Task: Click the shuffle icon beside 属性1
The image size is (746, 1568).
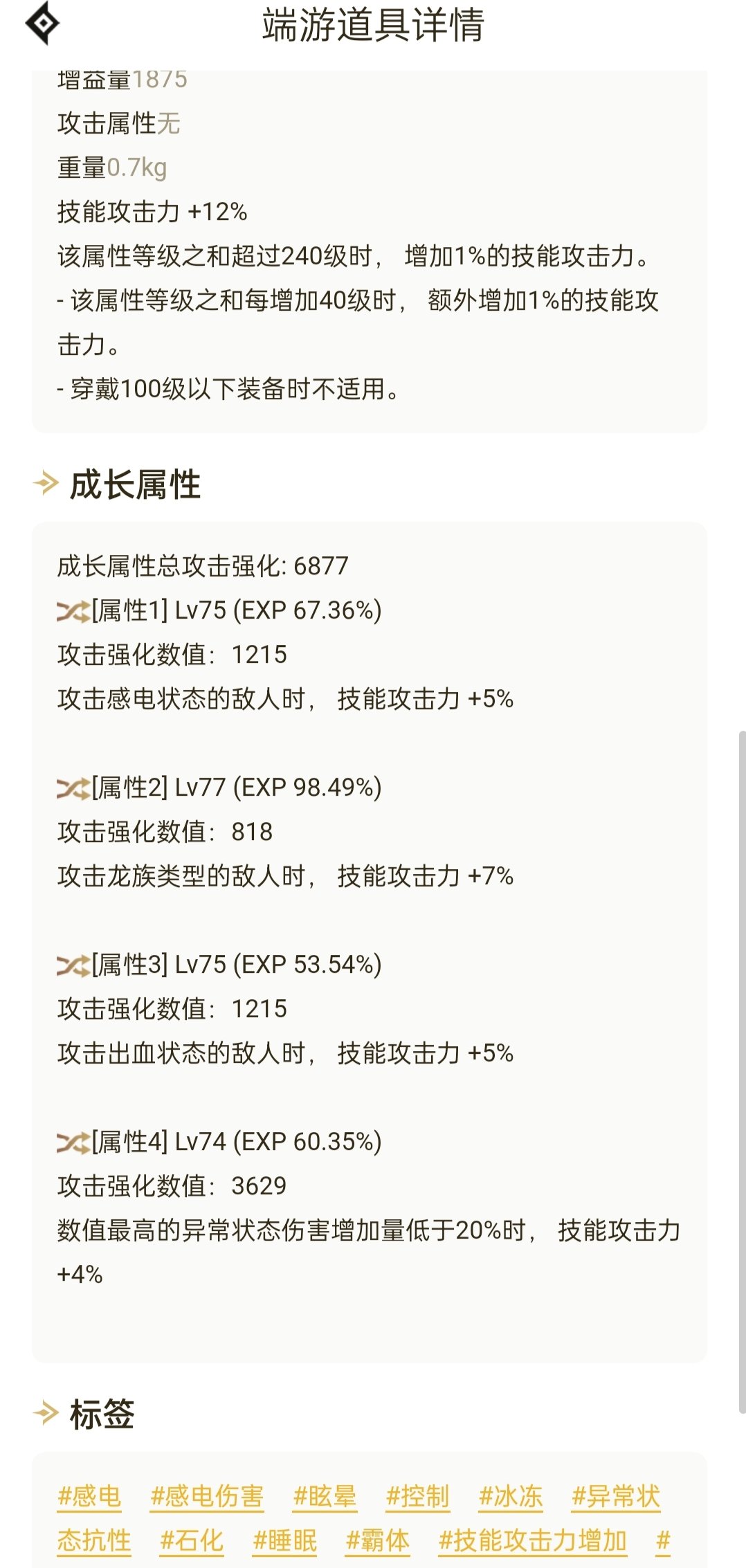Action: click(x=73, y=611)
